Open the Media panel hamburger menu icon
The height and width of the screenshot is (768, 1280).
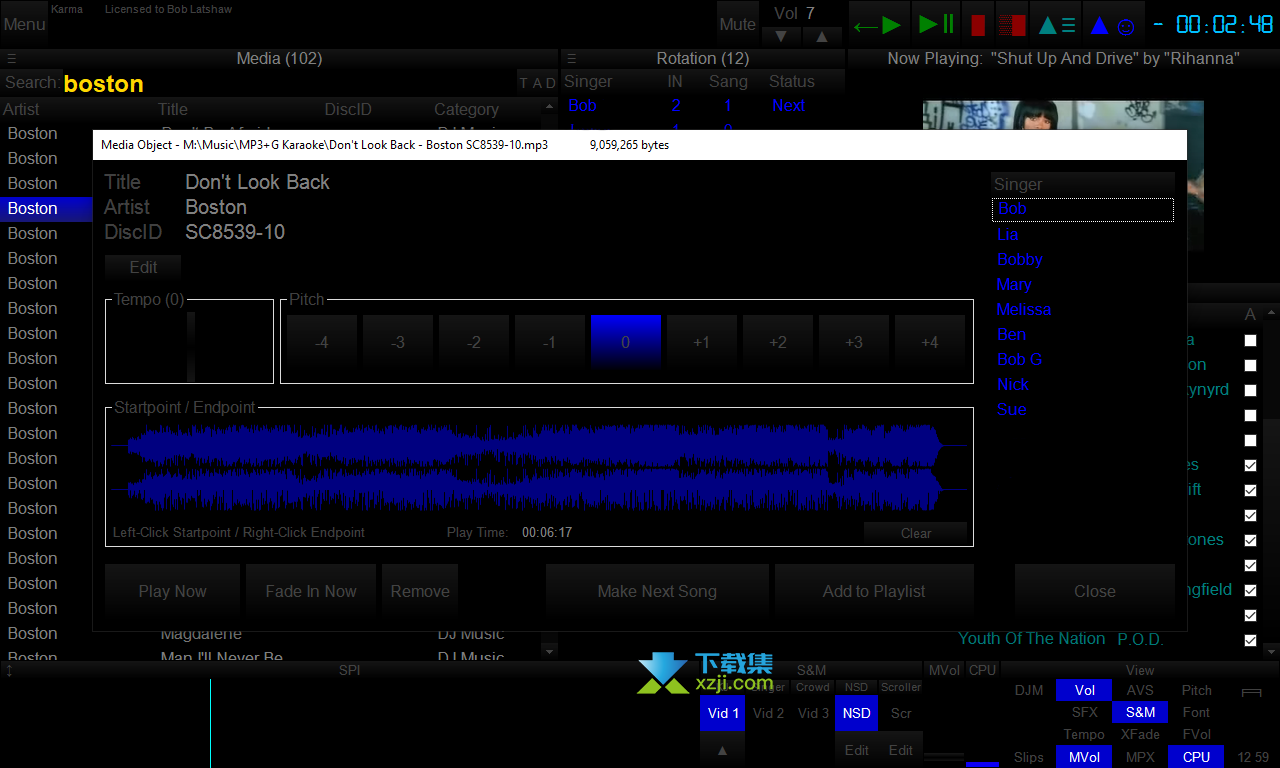(x=12, y=59)
